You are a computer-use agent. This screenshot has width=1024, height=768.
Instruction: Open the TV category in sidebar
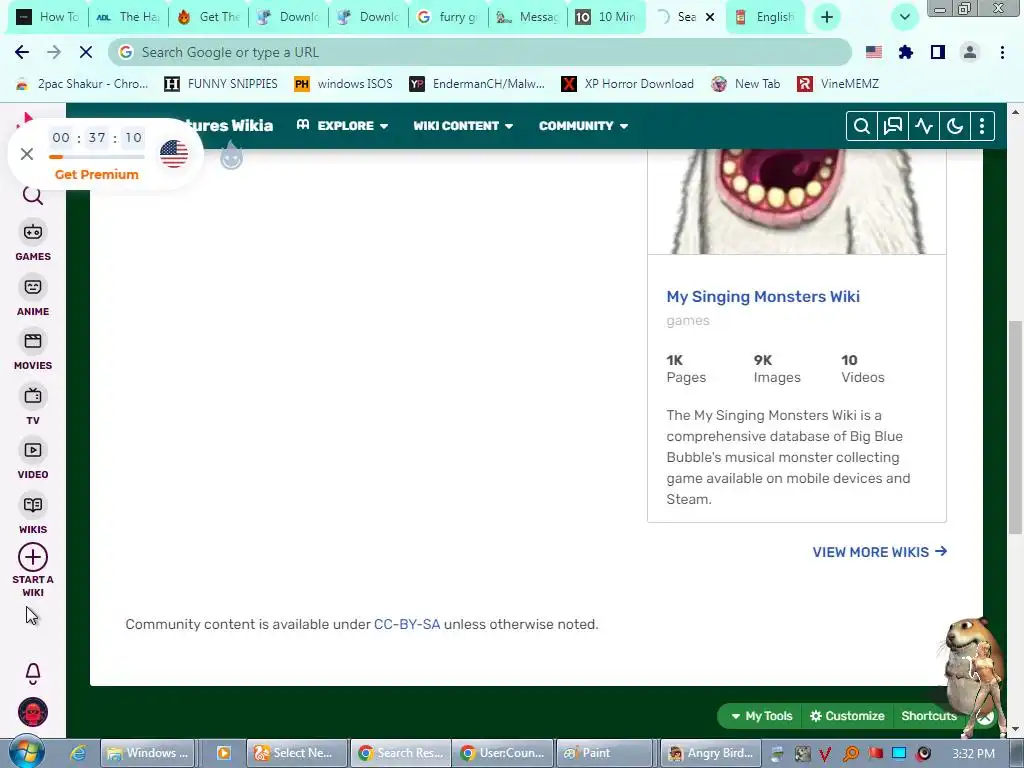33,406
